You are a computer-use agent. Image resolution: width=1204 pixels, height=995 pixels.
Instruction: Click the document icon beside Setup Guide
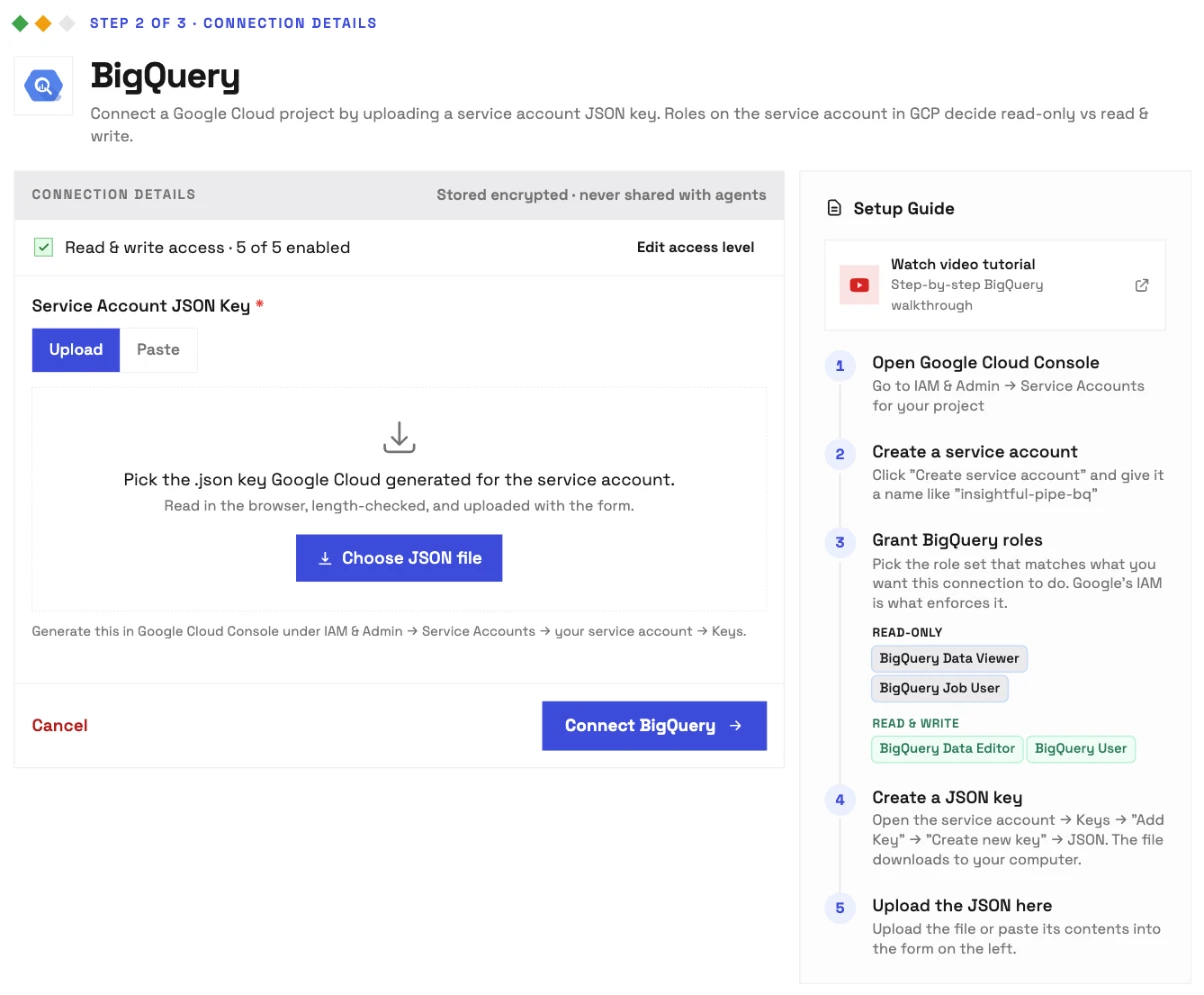click(x=834, y=209)
